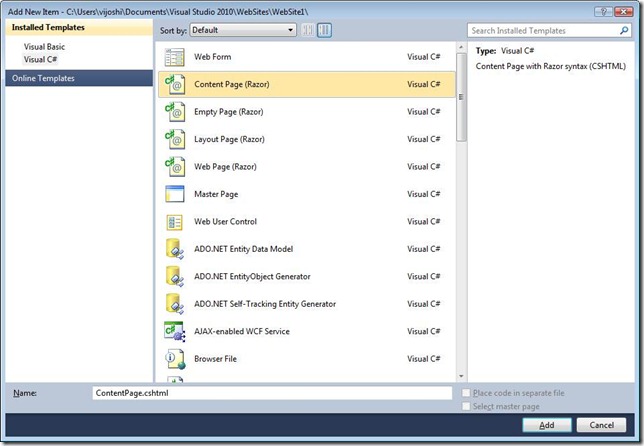Select the Web User Control icon

point(175,222)
